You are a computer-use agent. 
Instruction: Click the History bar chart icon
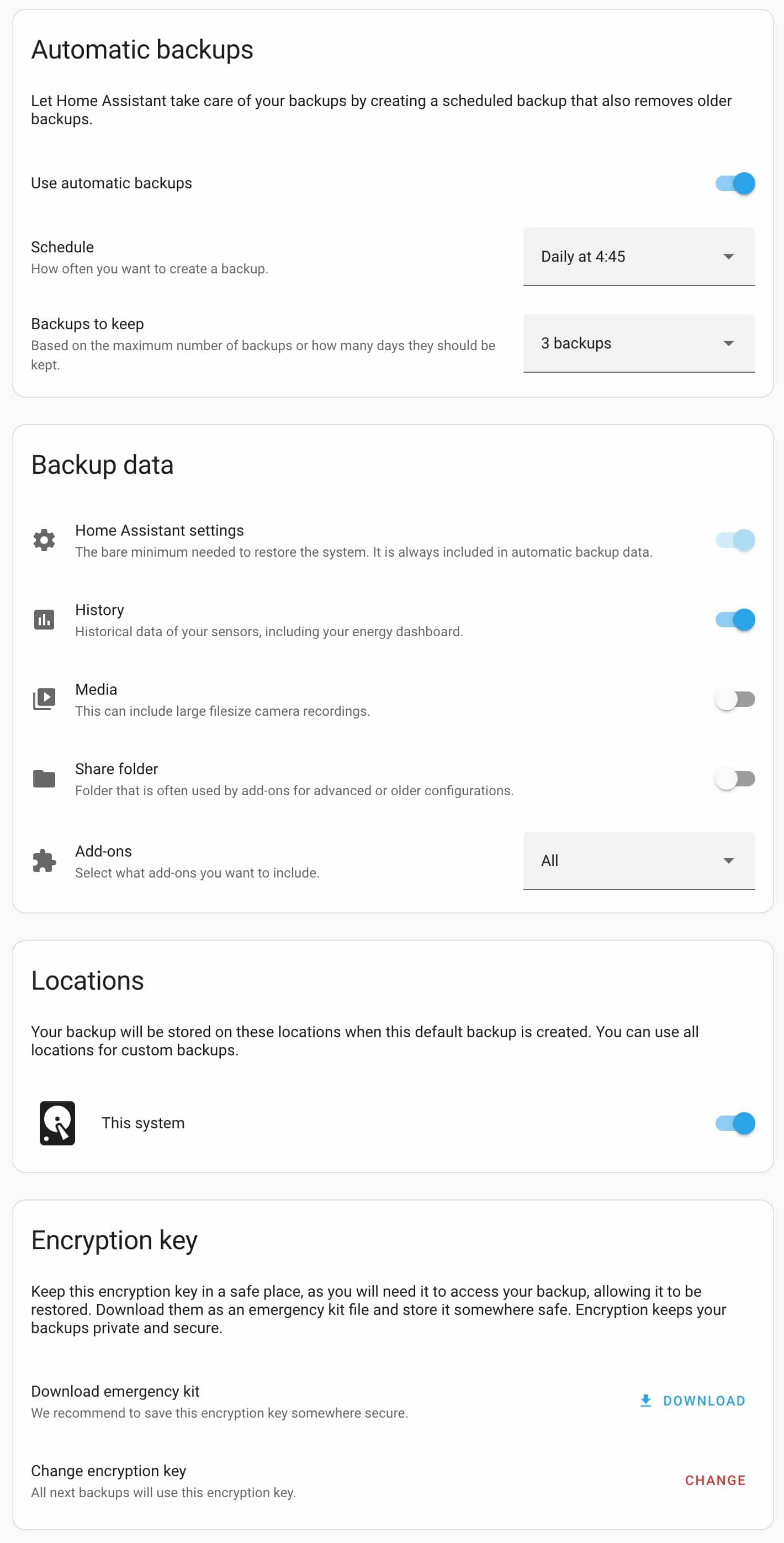(x=44, y=620)
